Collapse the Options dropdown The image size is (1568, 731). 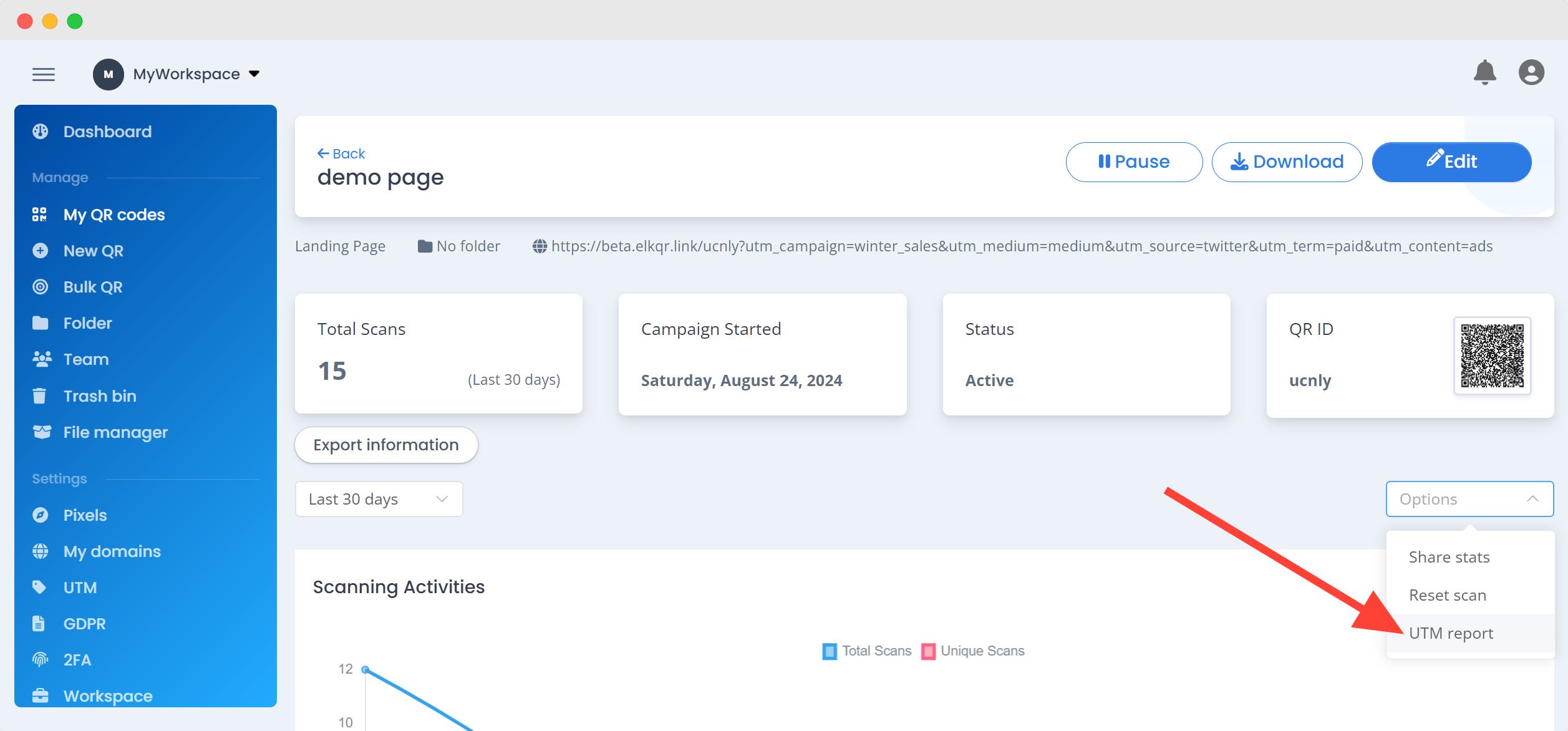pos(1469,499)
